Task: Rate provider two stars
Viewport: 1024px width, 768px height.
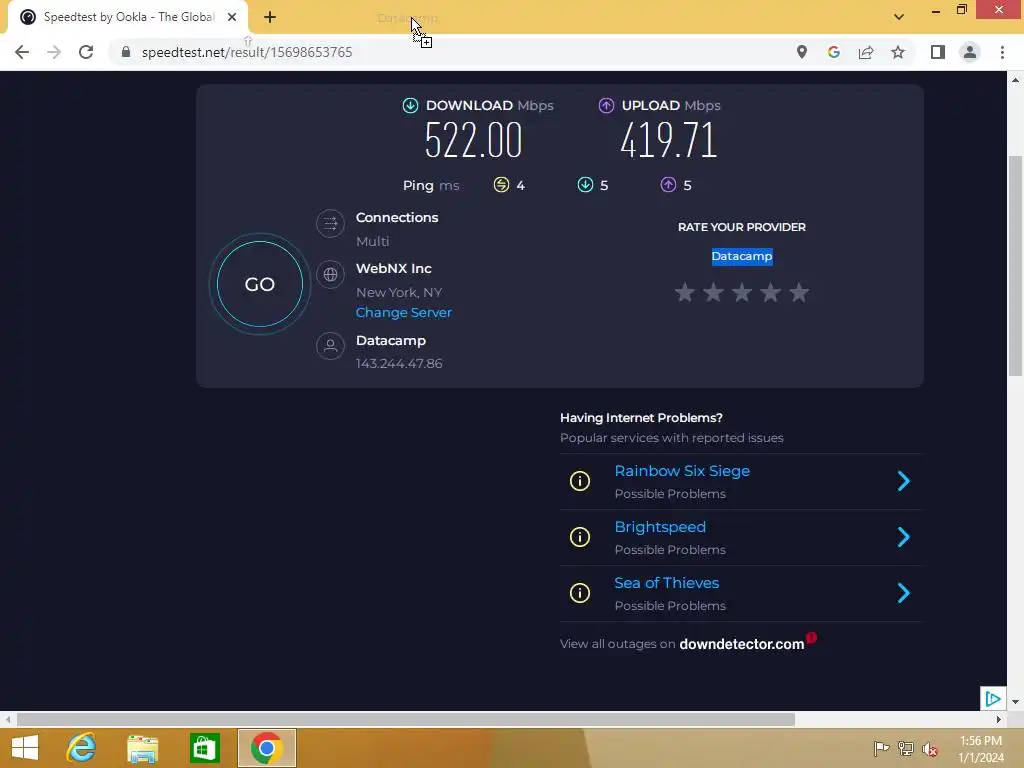Action: [713, 292]
